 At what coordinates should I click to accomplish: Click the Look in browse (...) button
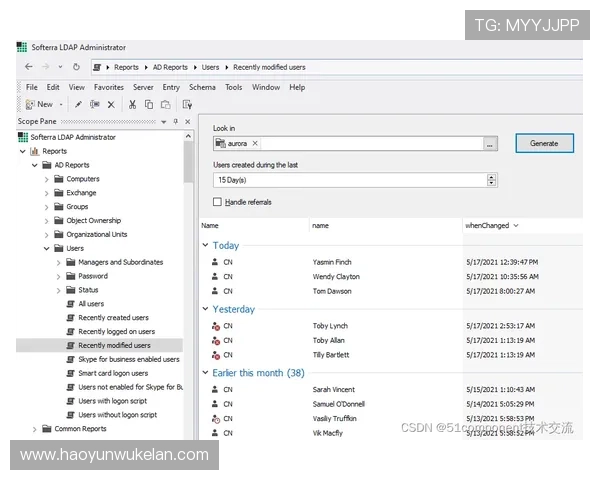490,144
